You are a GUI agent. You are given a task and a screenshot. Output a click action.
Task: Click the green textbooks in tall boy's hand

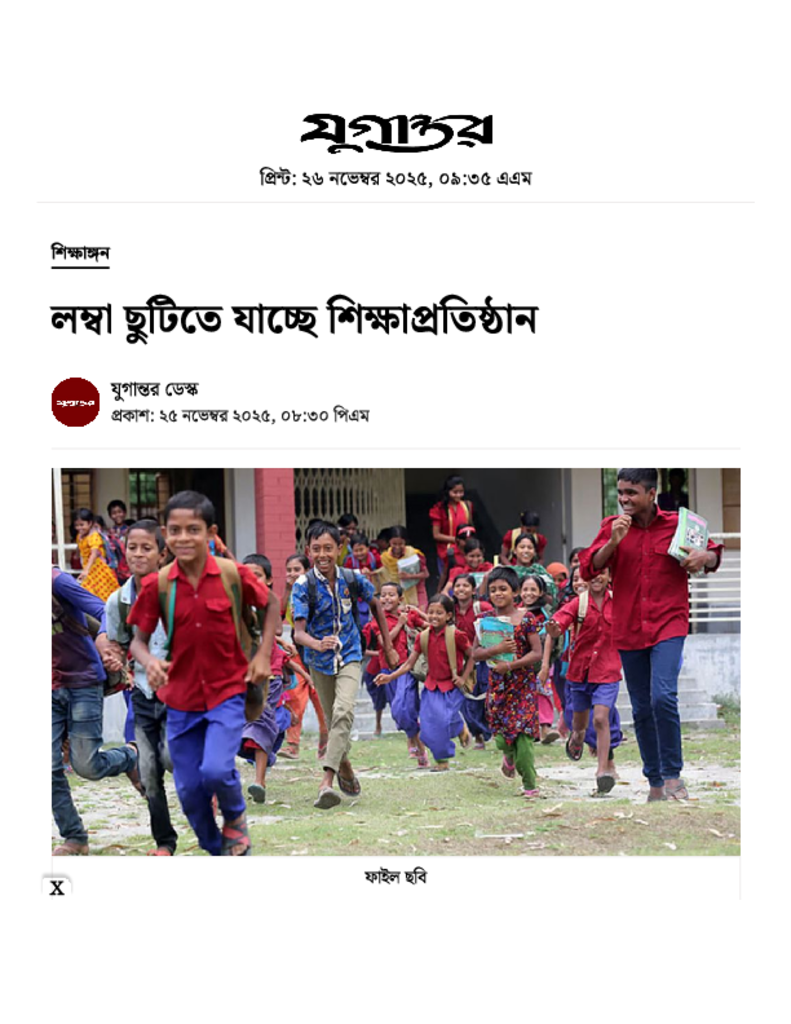[x=688, y=536]
